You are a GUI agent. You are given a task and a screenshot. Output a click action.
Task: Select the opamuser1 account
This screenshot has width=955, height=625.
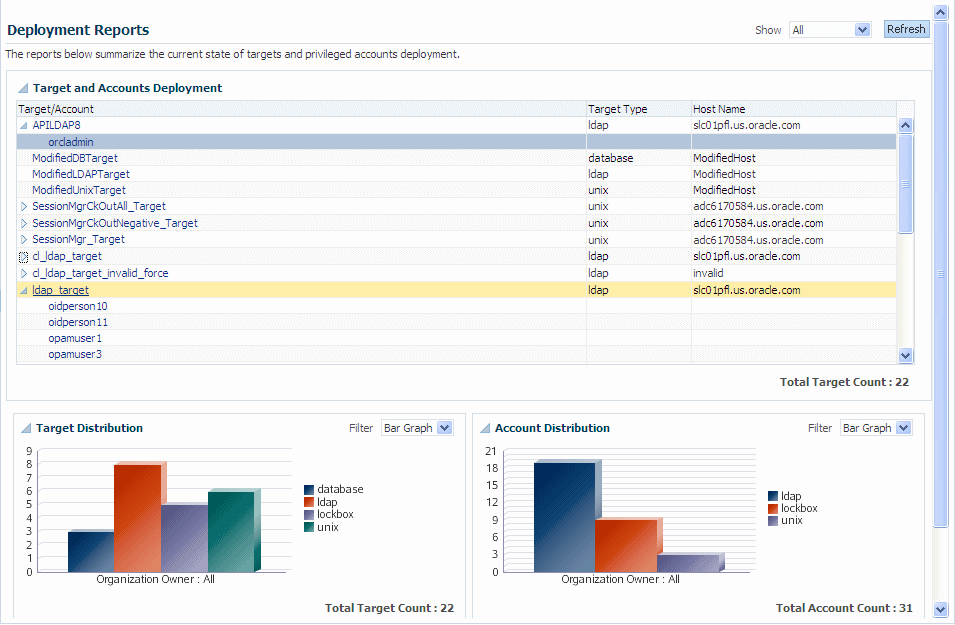[x=75, y=338]
